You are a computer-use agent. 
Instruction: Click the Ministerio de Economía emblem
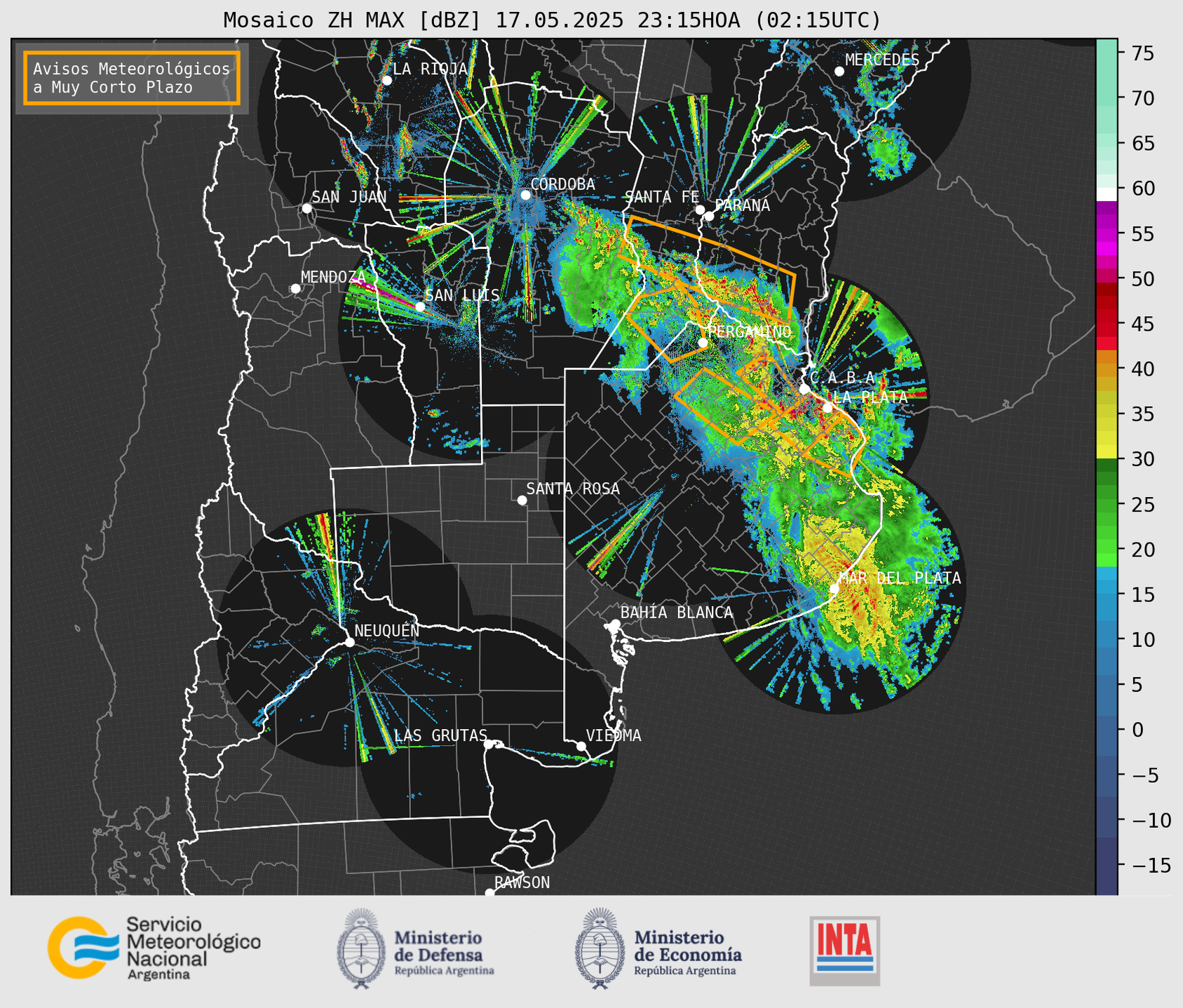point(599,949)
